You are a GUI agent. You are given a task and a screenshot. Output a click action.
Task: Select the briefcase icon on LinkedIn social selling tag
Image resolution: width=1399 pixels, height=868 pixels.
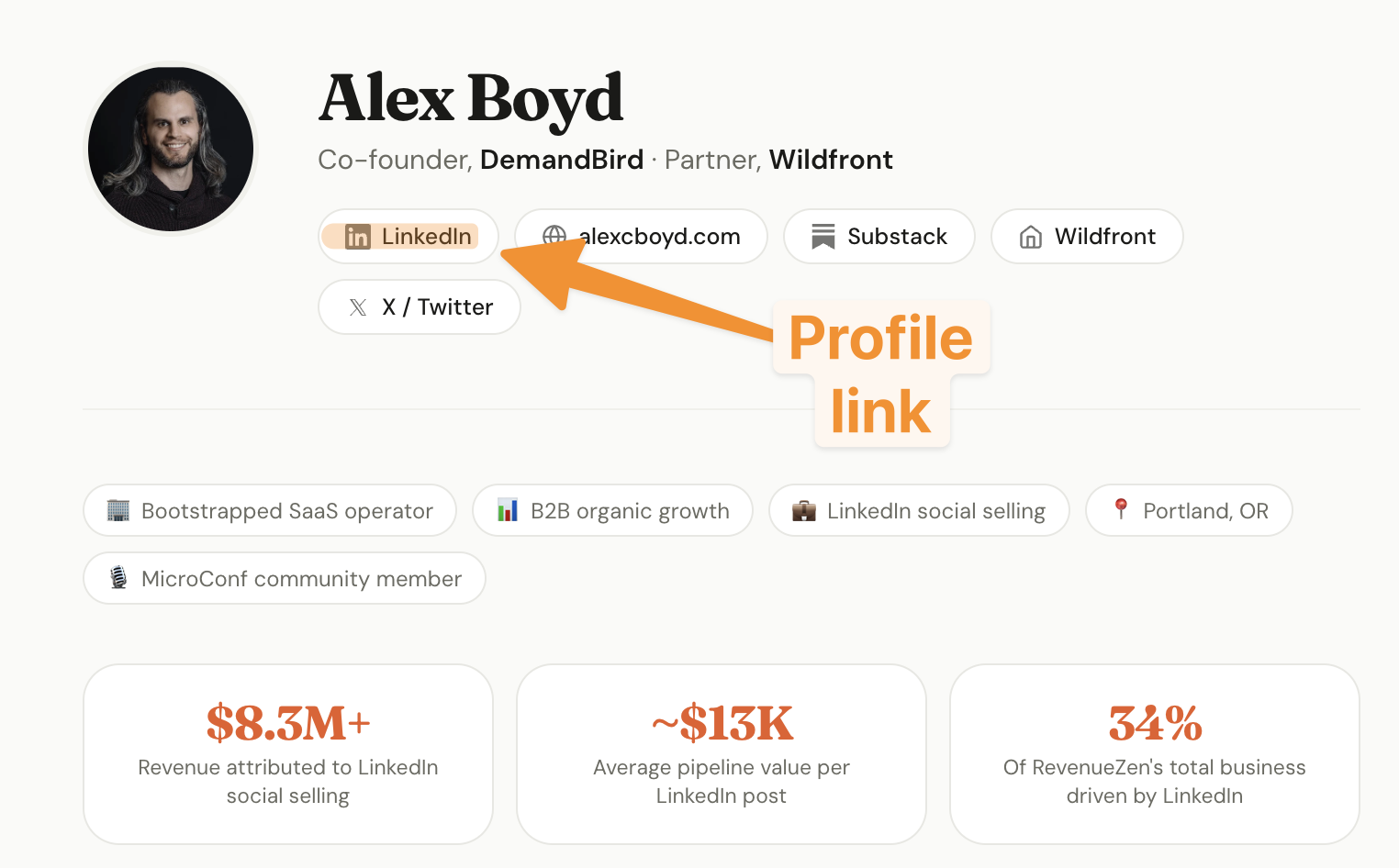[804, 510]
